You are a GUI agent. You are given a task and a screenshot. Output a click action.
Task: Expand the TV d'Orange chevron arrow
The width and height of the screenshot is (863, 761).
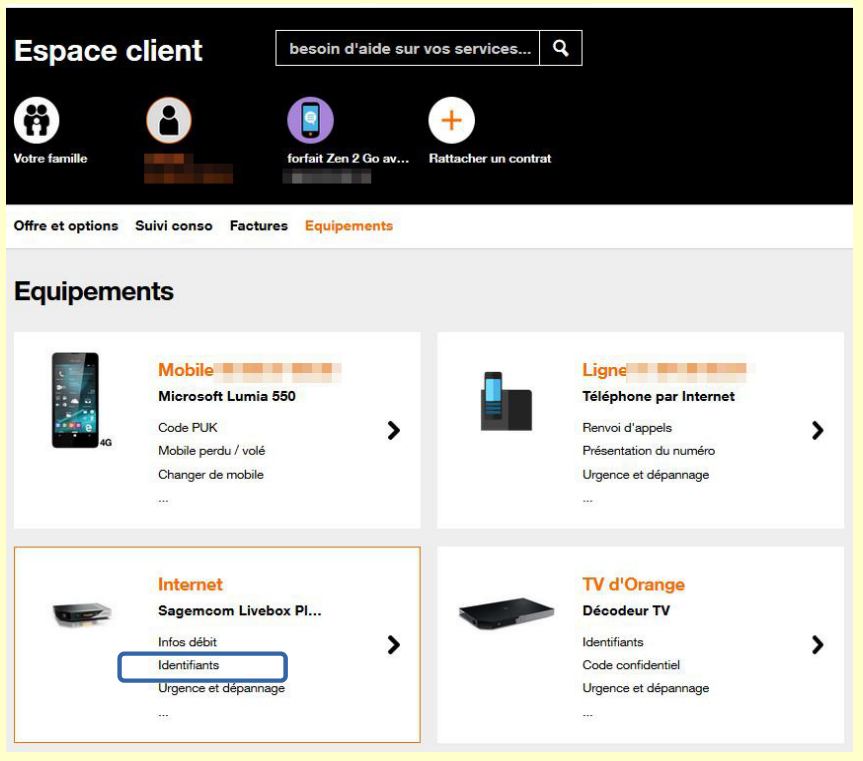coord(818,645)
